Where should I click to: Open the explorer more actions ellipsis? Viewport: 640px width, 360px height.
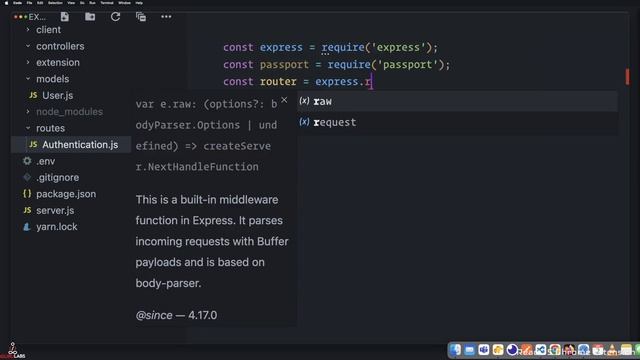point(166,17)
